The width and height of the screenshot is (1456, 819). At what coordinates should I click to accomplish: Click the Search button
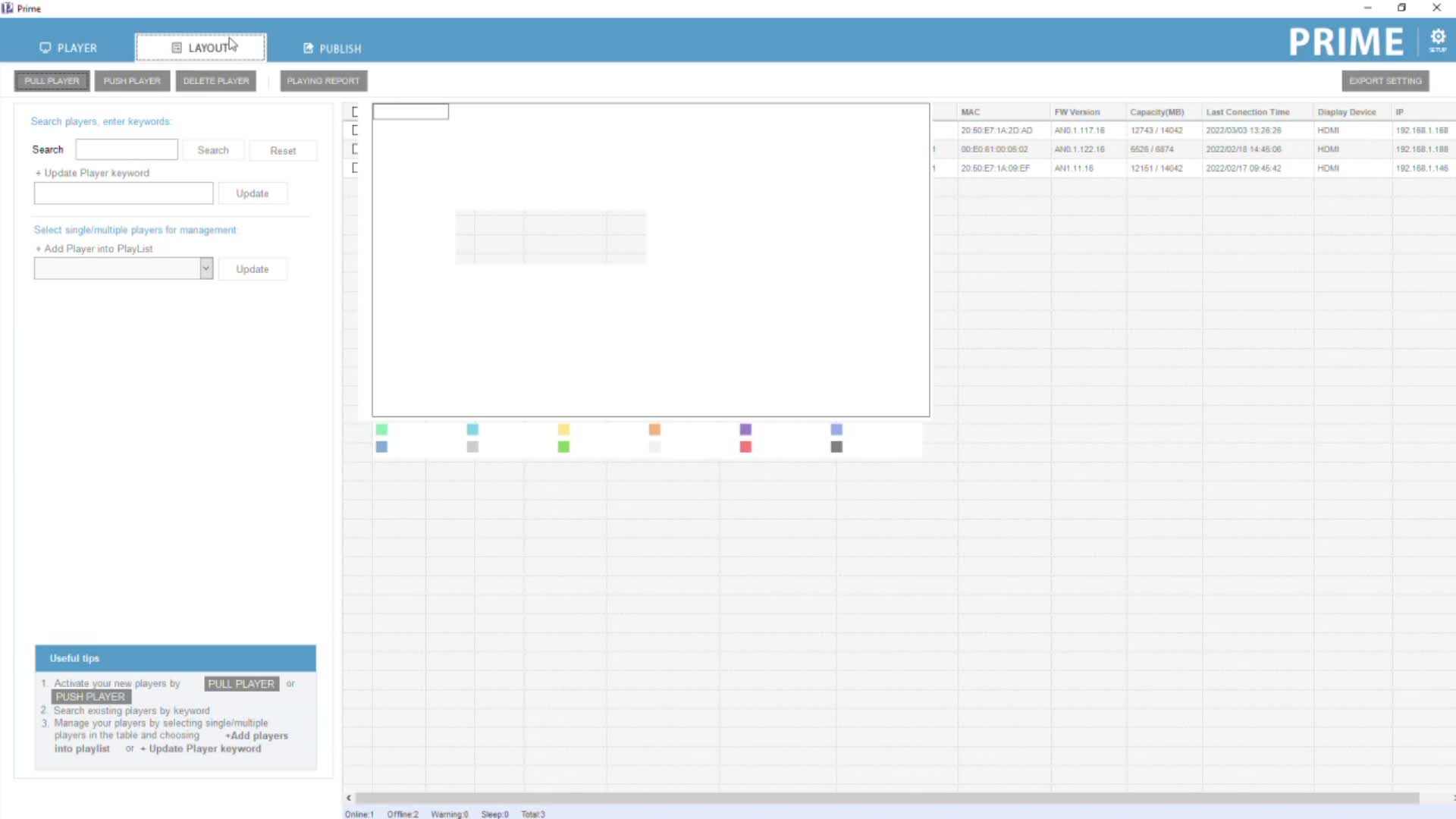[213, 150]
